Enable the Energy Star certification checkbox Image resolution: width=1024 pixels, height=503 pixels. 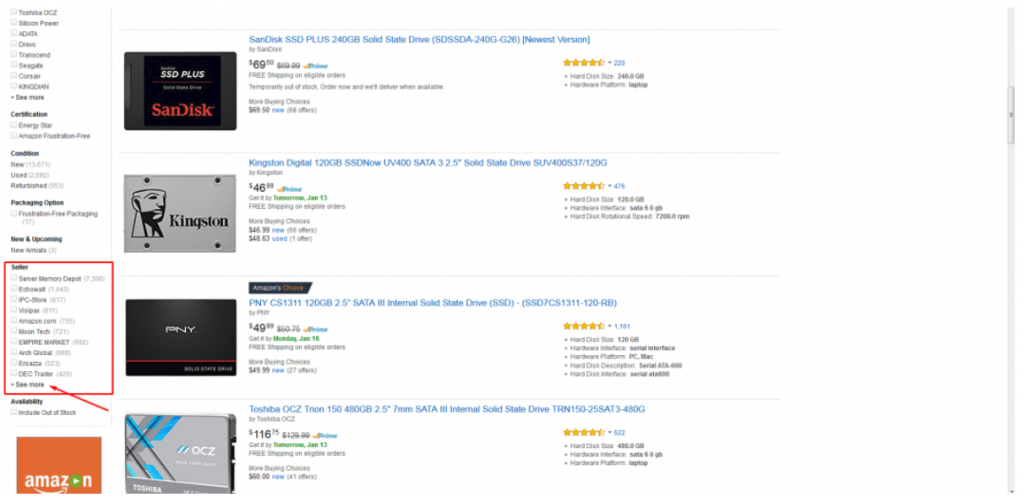(14, 125)
